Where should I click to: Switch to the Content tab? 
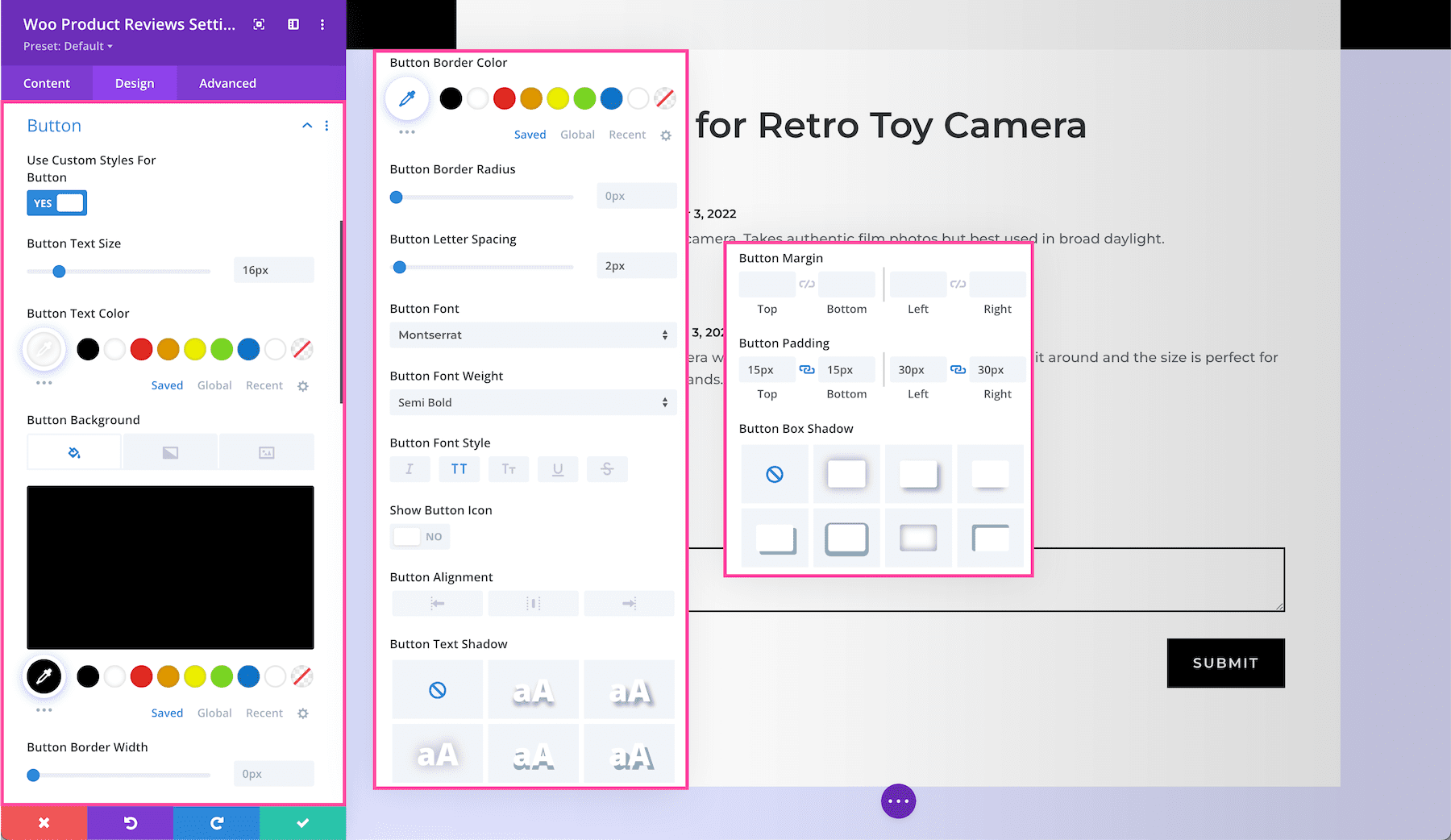click(47, 83)
